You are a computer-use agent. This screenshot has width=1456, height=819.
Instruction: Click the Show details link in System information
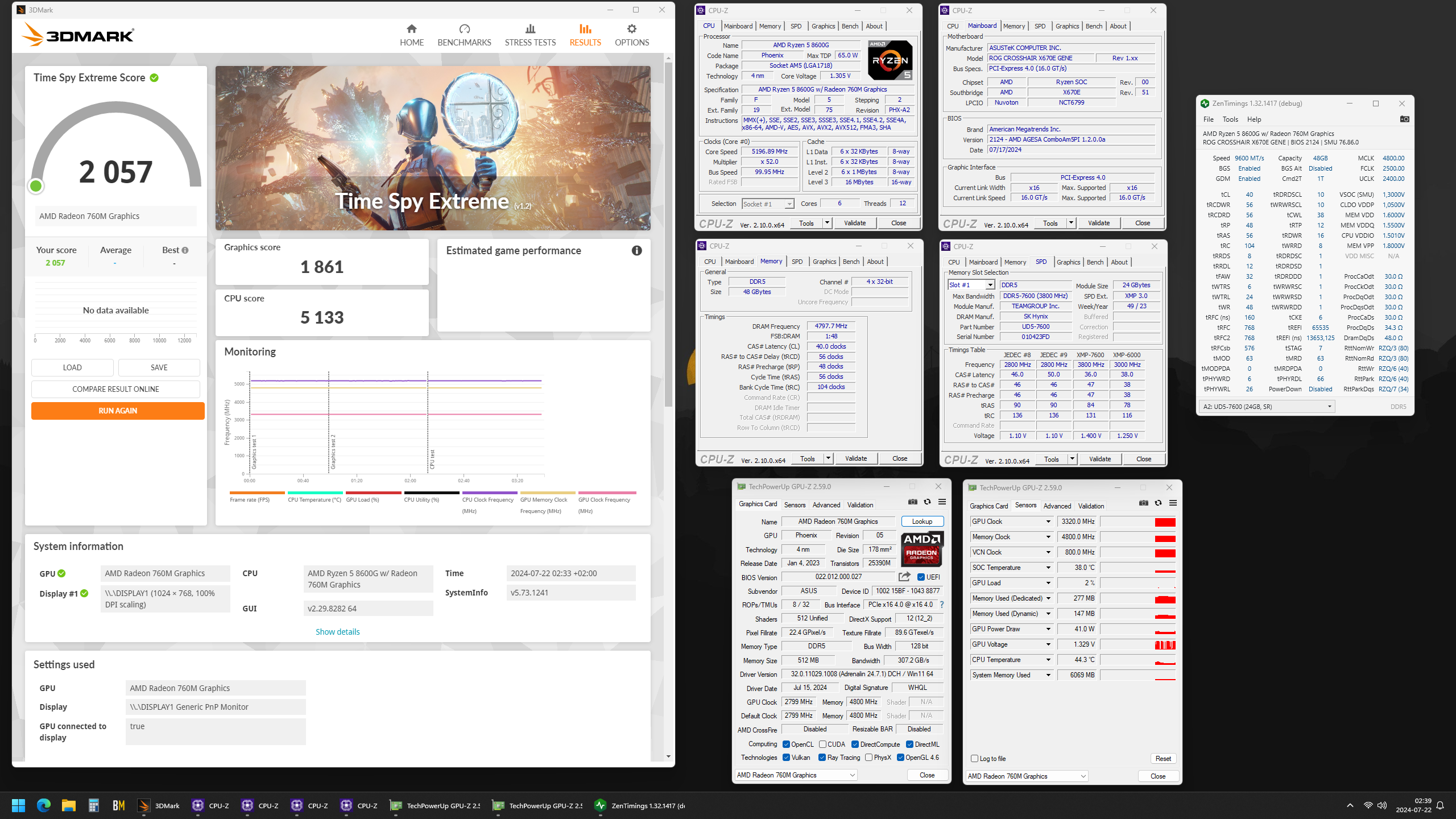point(338,632)
